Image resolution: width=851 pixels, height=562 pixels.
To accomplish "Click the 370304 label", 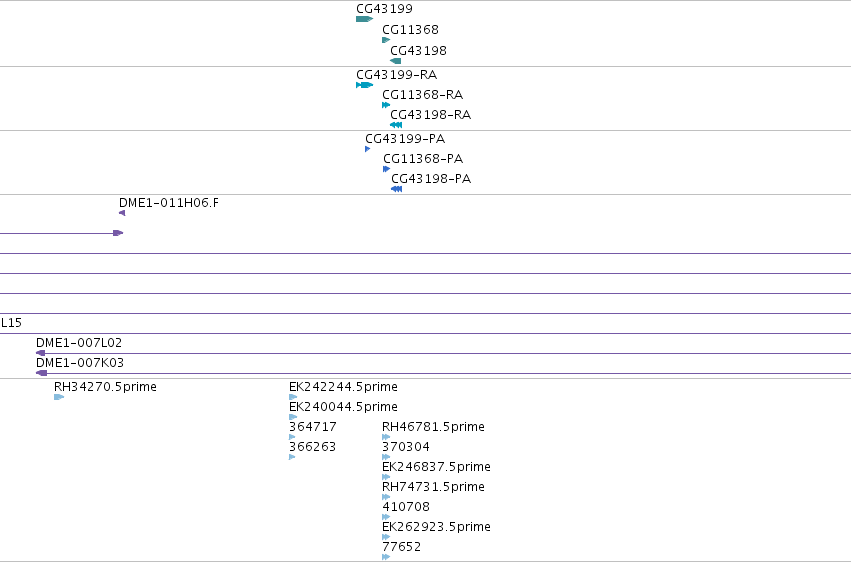I will pos(406,447).
